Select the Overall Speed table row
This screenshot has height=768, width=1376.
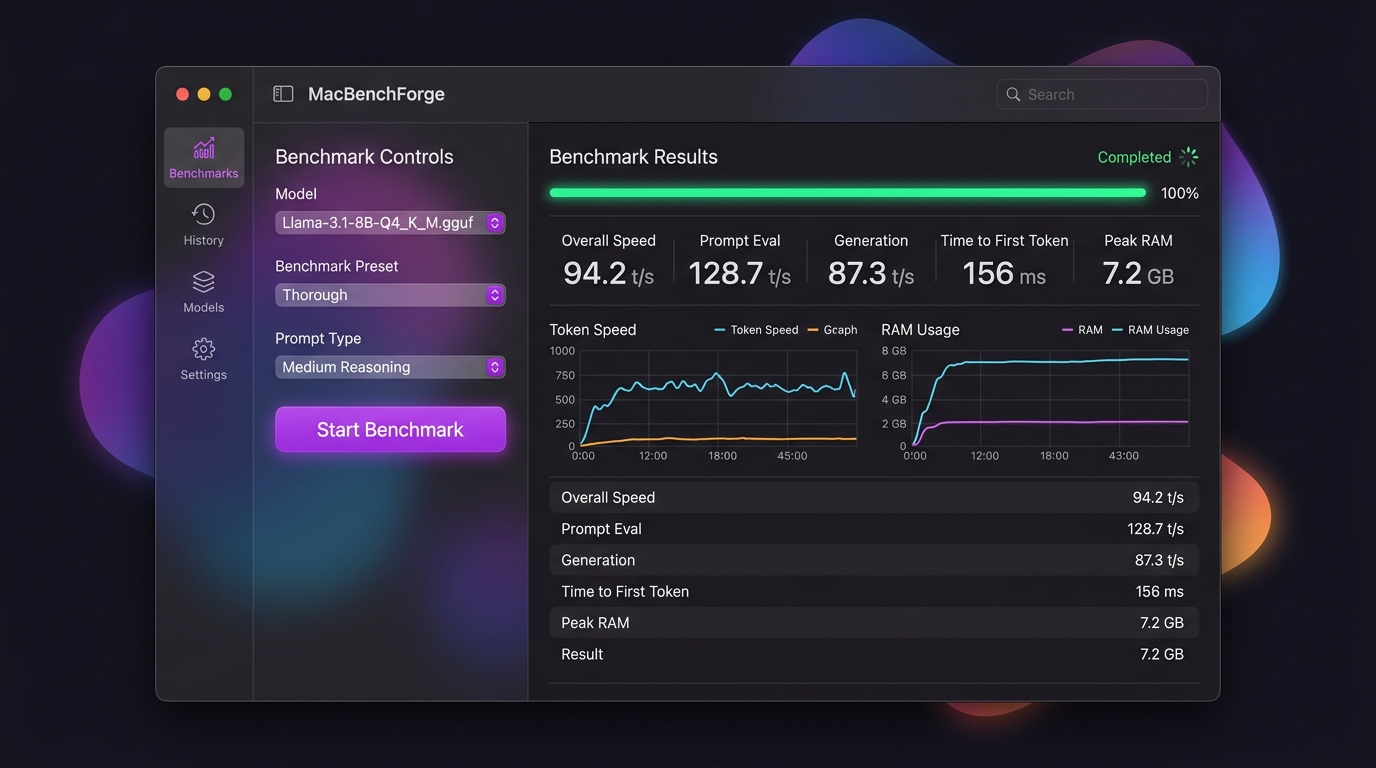874,497
